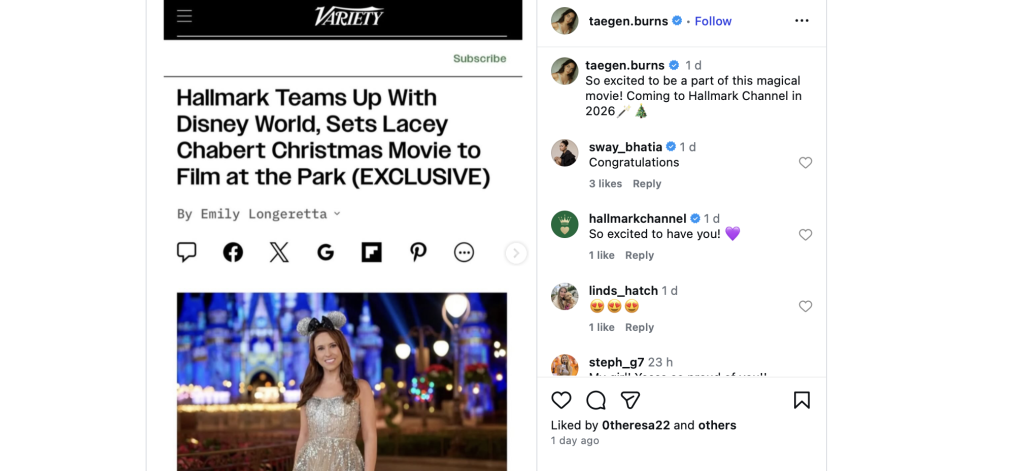
Task: View others who liked the post
Action: coord(717,425)
